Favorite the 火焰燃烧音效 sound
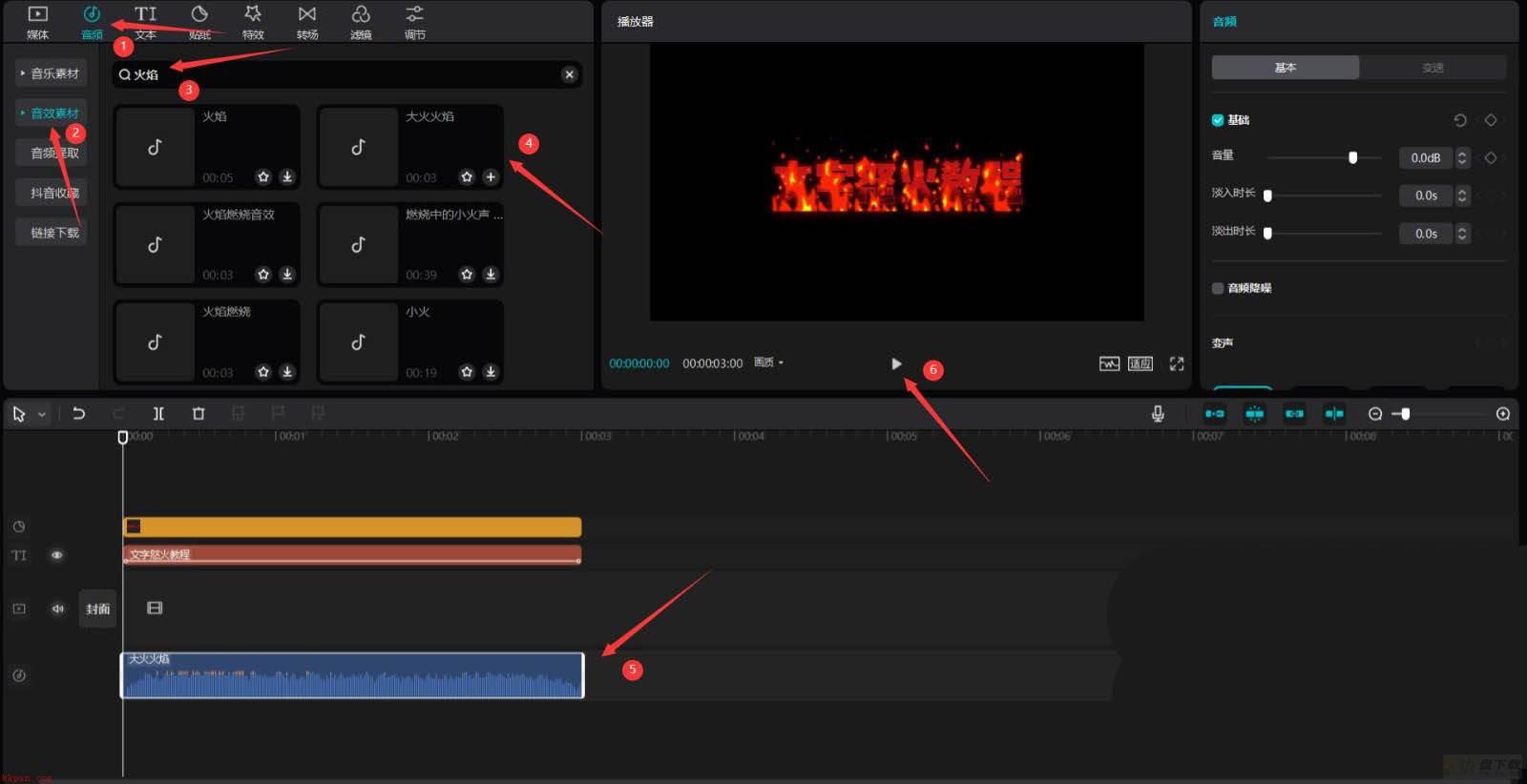Viewport: 1527px width, 784px height. [x=263, y=274]
